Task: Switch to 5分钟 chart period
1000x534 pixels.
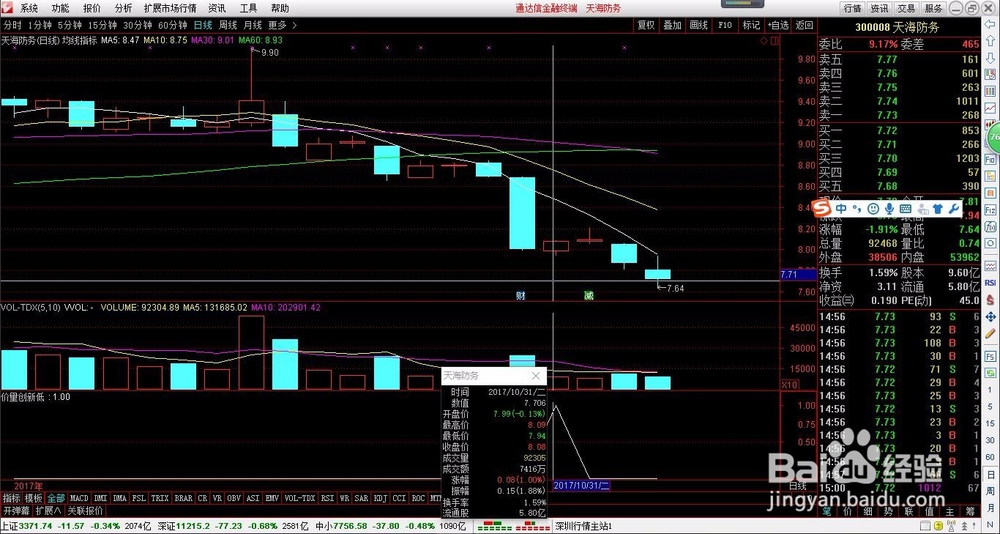Action: 70,25
